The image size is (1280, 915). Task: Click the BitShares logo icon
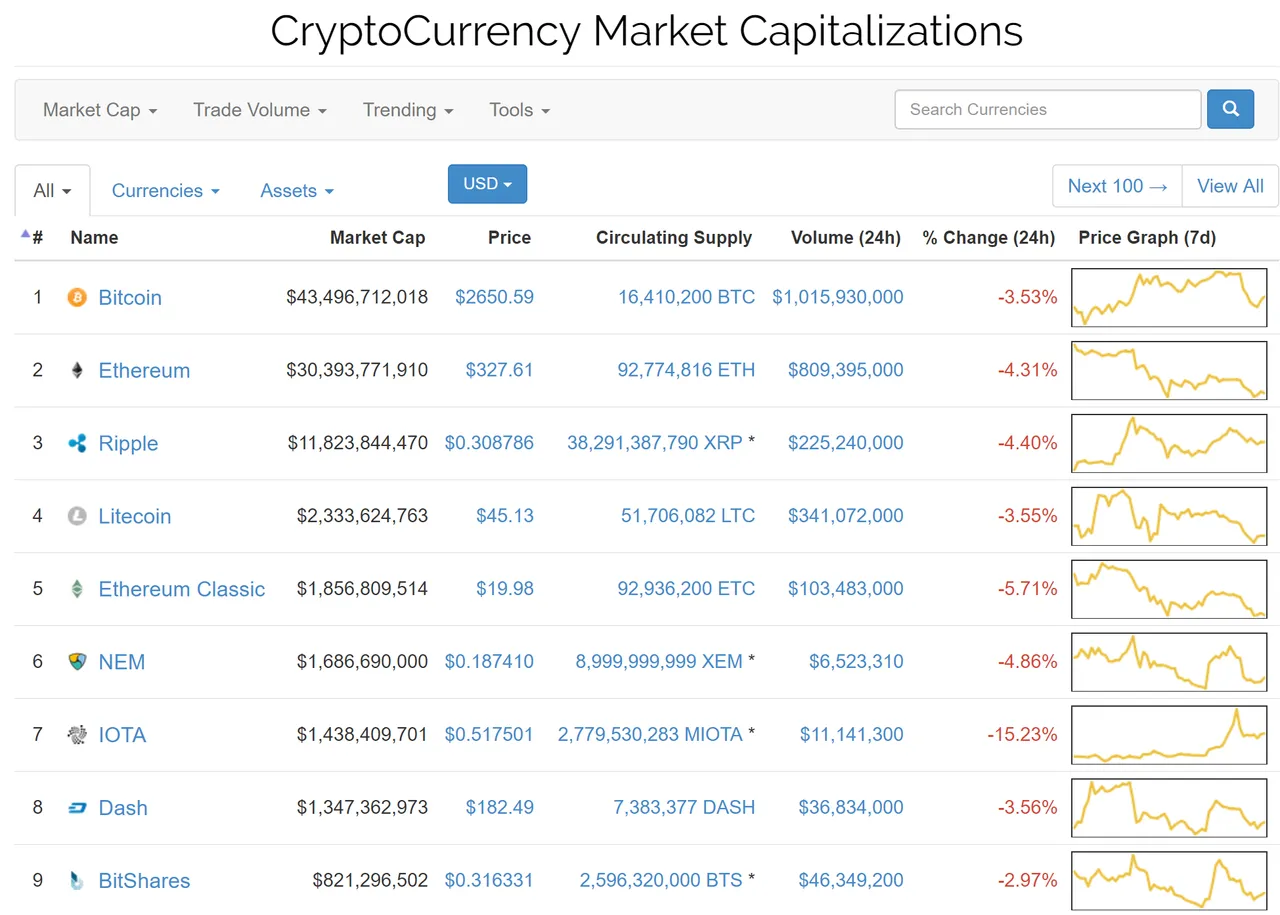tap(77, 881)
